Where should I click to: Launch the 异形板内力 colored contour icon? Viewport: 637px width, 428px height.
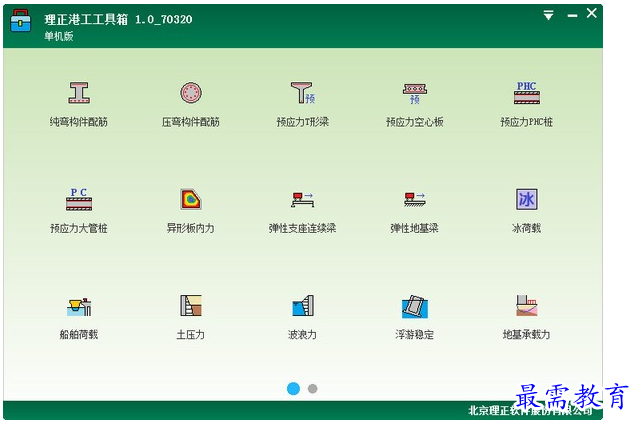click(191, 199)
